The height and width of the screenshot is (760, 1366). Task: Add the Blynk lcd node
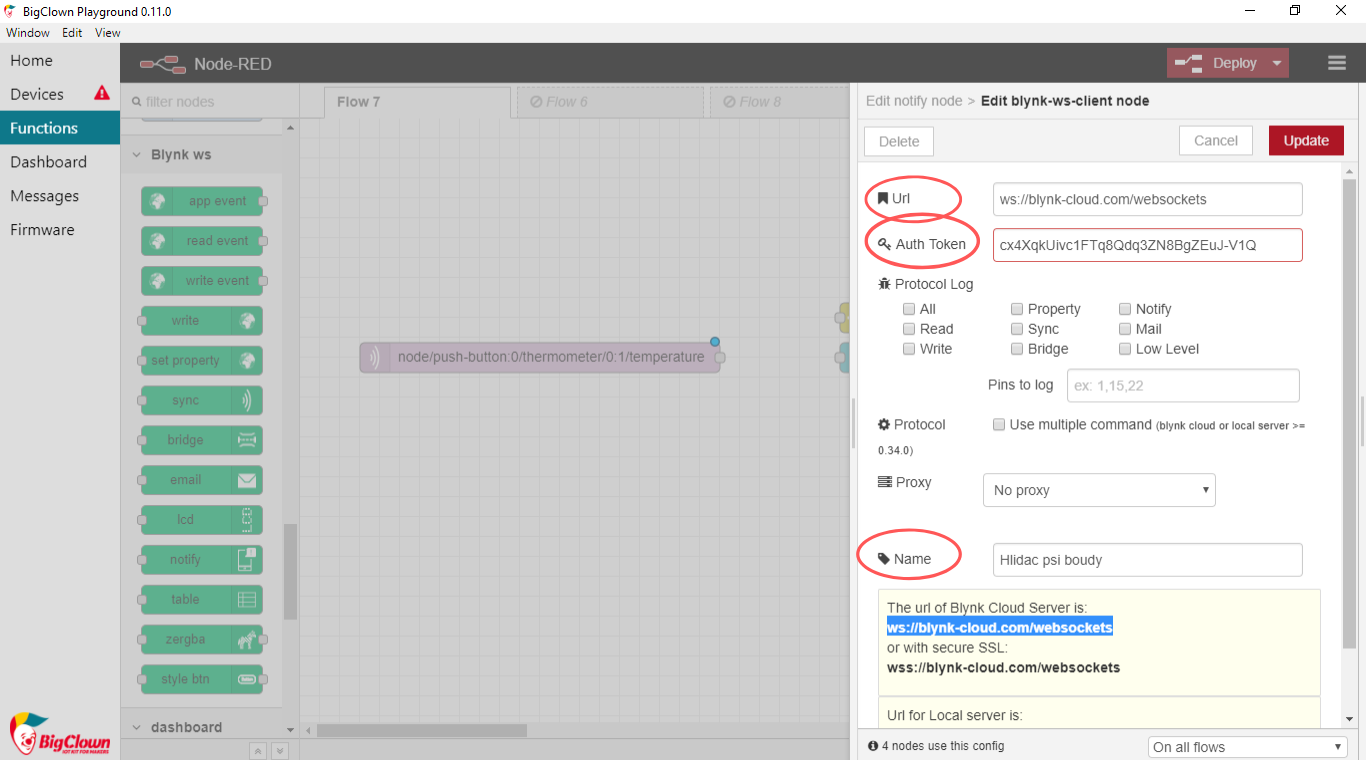click(202, 520)
